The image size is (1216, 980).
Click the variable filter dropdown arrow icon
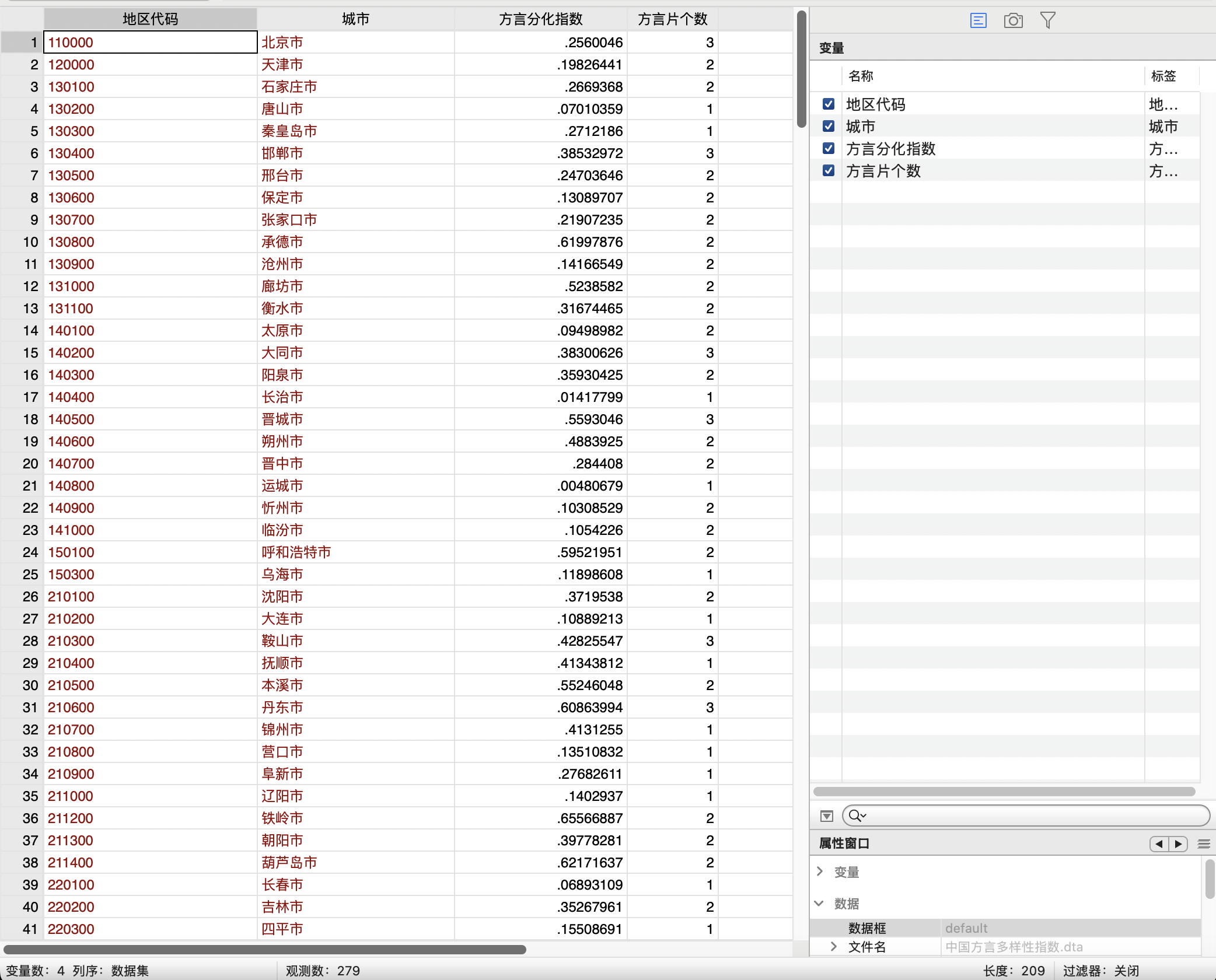pyautogui.click(x=827, y=815)
